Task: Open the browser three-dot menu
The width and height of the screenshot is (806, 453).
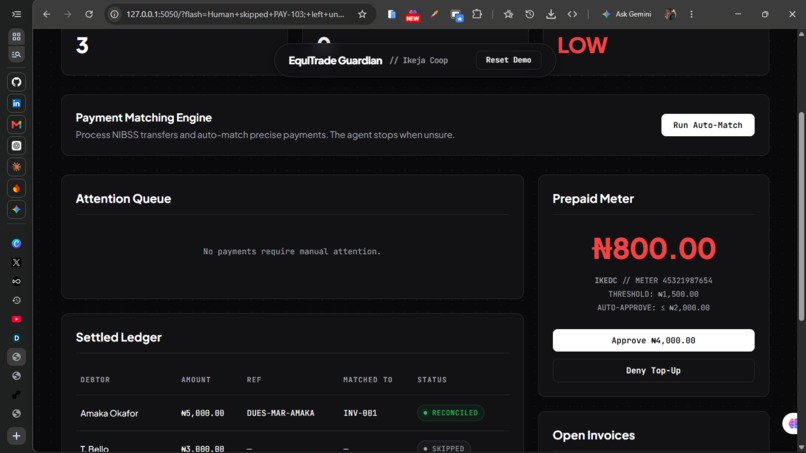Action: pos(691,14)
